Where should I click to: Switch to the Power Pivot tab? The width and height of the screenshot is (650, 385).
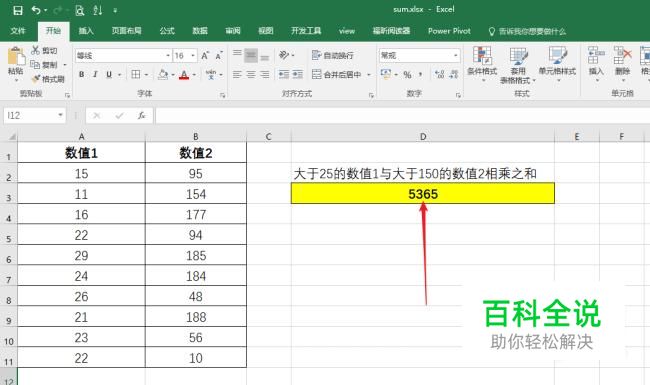449,31
